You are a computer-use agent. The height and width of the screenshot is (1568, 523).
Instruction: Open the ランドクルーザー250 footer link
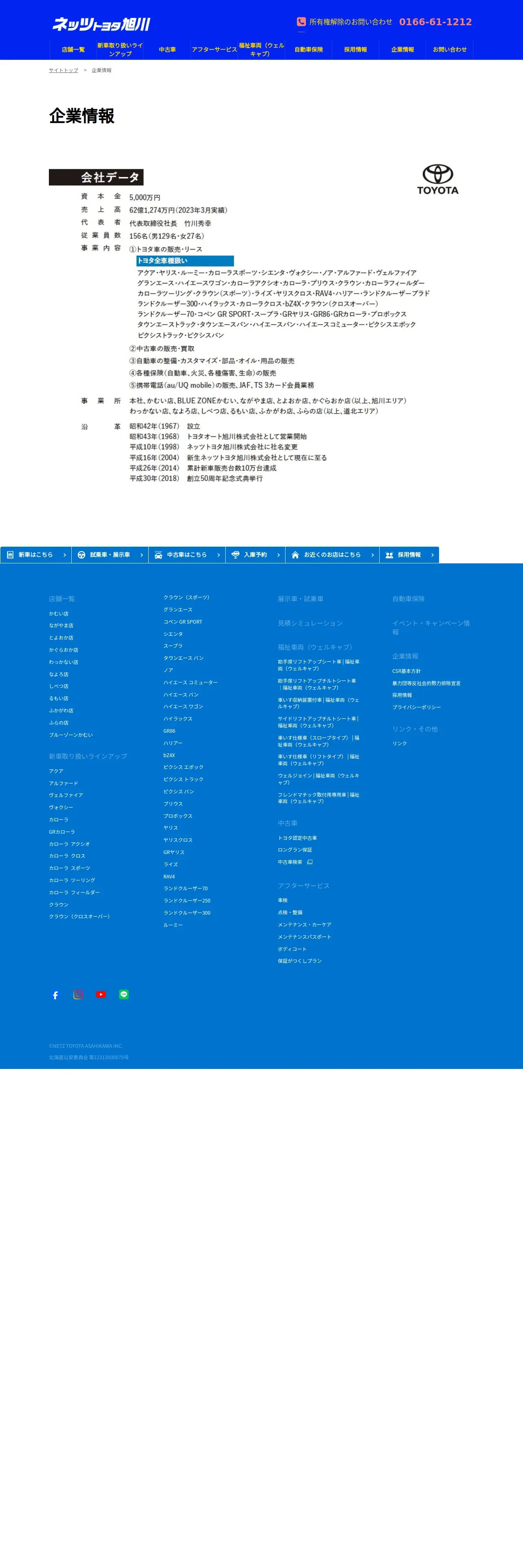click(187, 901)
